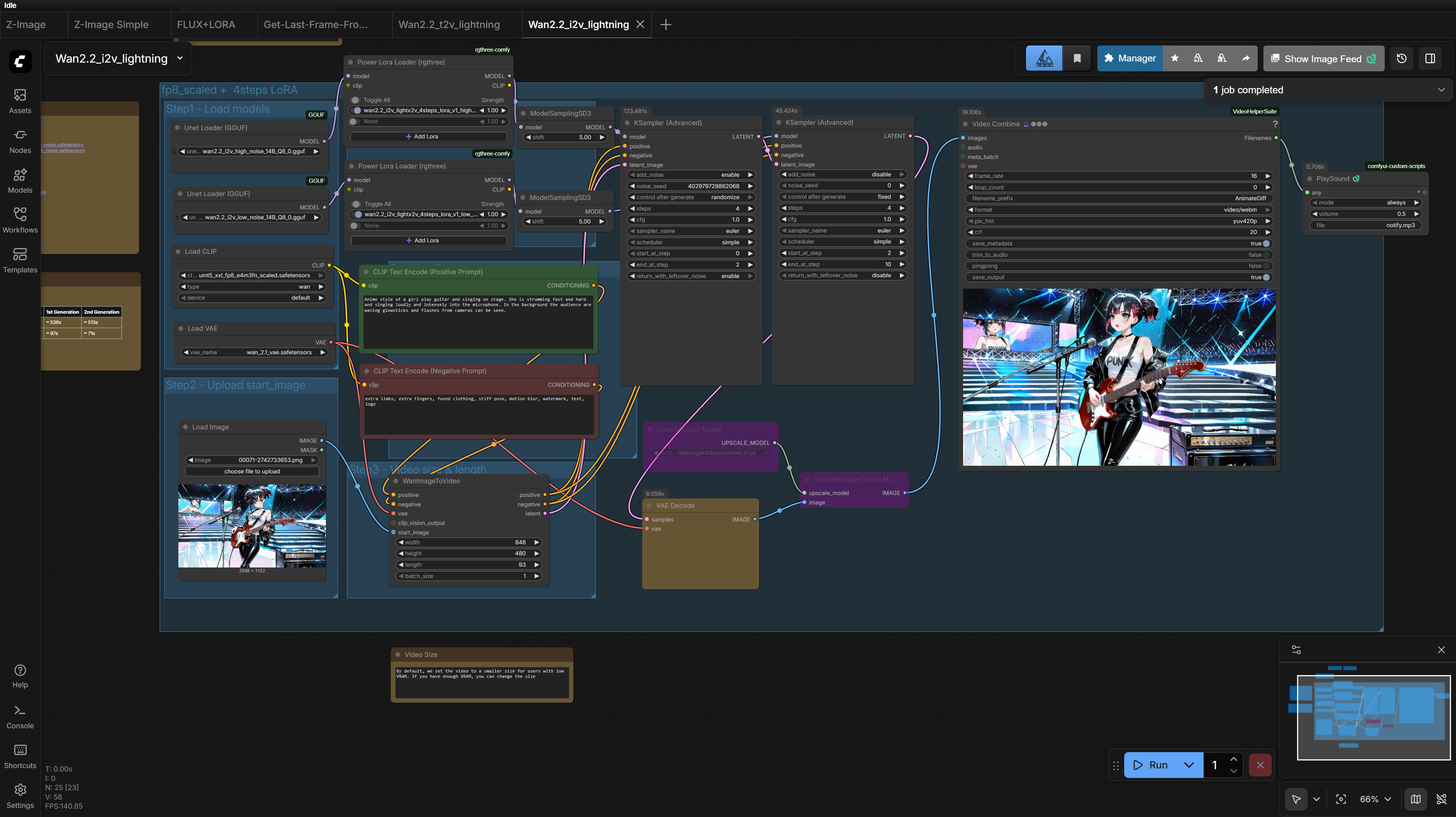
Task: Click the bookmark icon in top toolbar
Action: 1077,58
